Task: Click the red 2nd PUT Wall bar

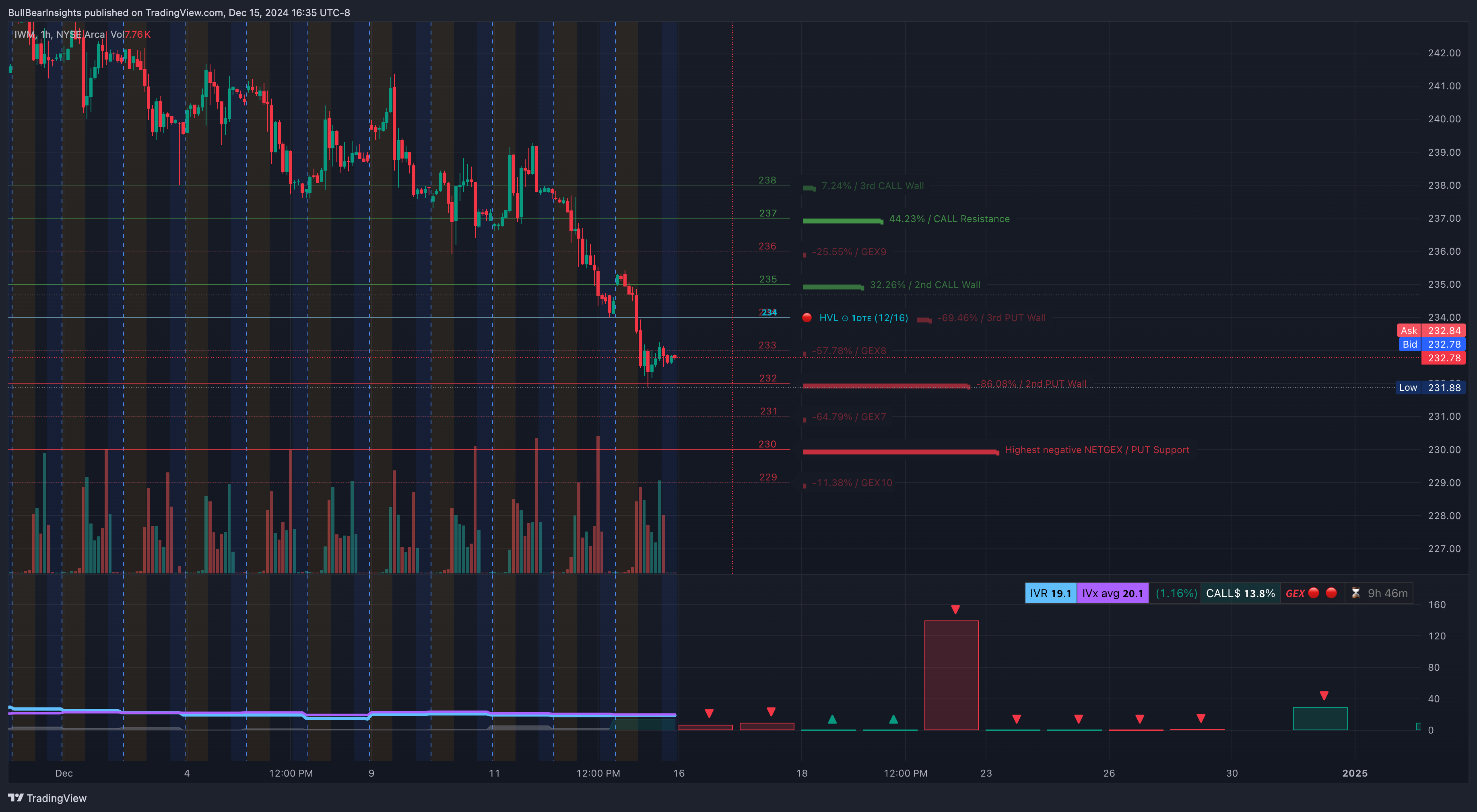Action: [x=887, y=386]
